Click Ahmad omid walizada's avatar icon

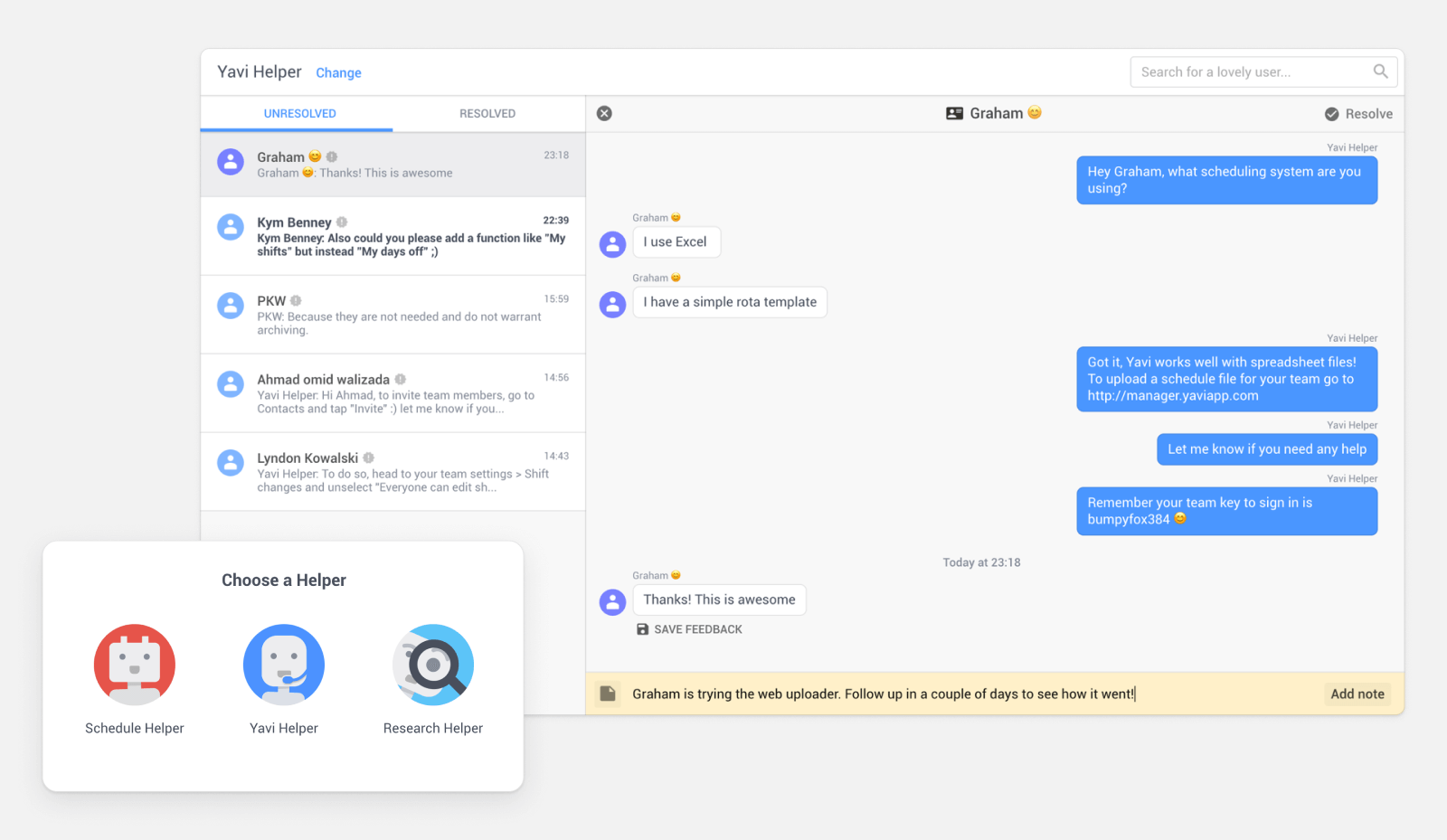tap(231, 384)
